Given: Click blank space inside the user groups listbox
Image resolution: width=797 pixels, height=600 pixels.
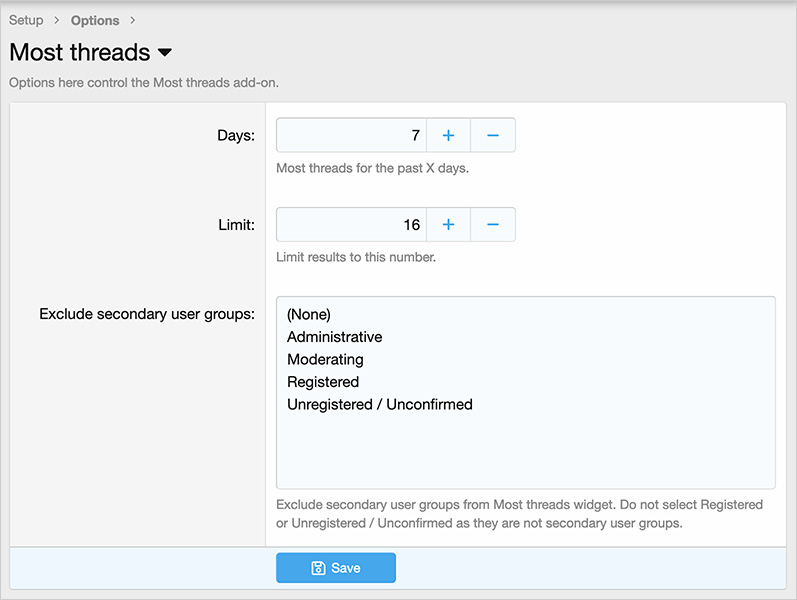Looking at the screenshot, I should (x=525, y=455).
